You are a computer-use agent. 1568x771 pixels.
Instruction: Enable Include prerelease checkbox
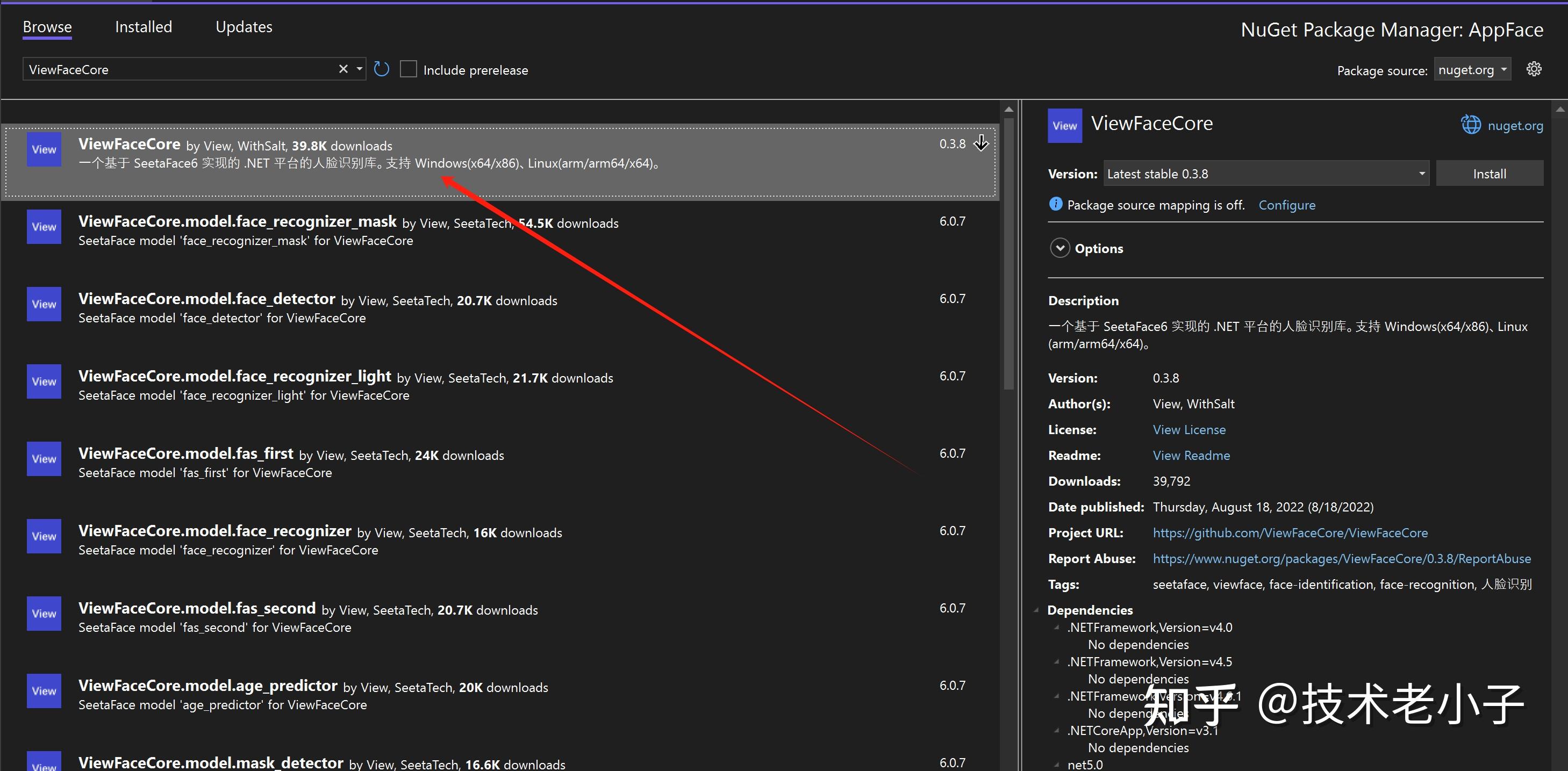point(409,69)
